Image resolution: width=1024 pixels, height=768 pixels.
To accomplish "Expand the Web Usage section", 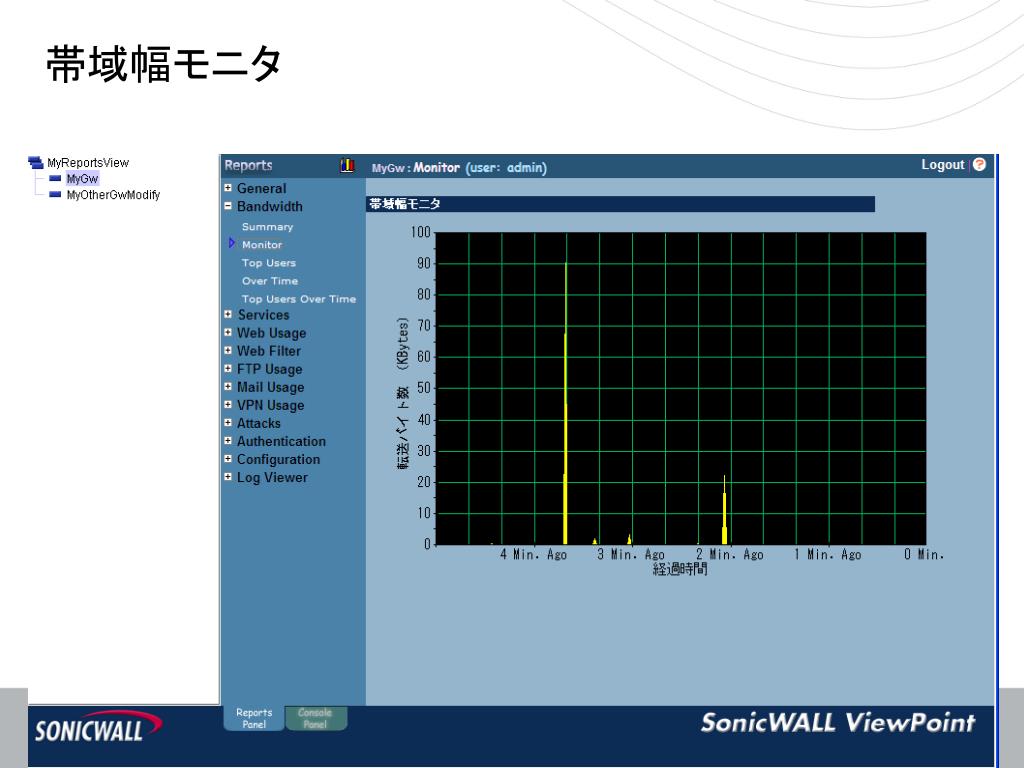I will point(228,333).
